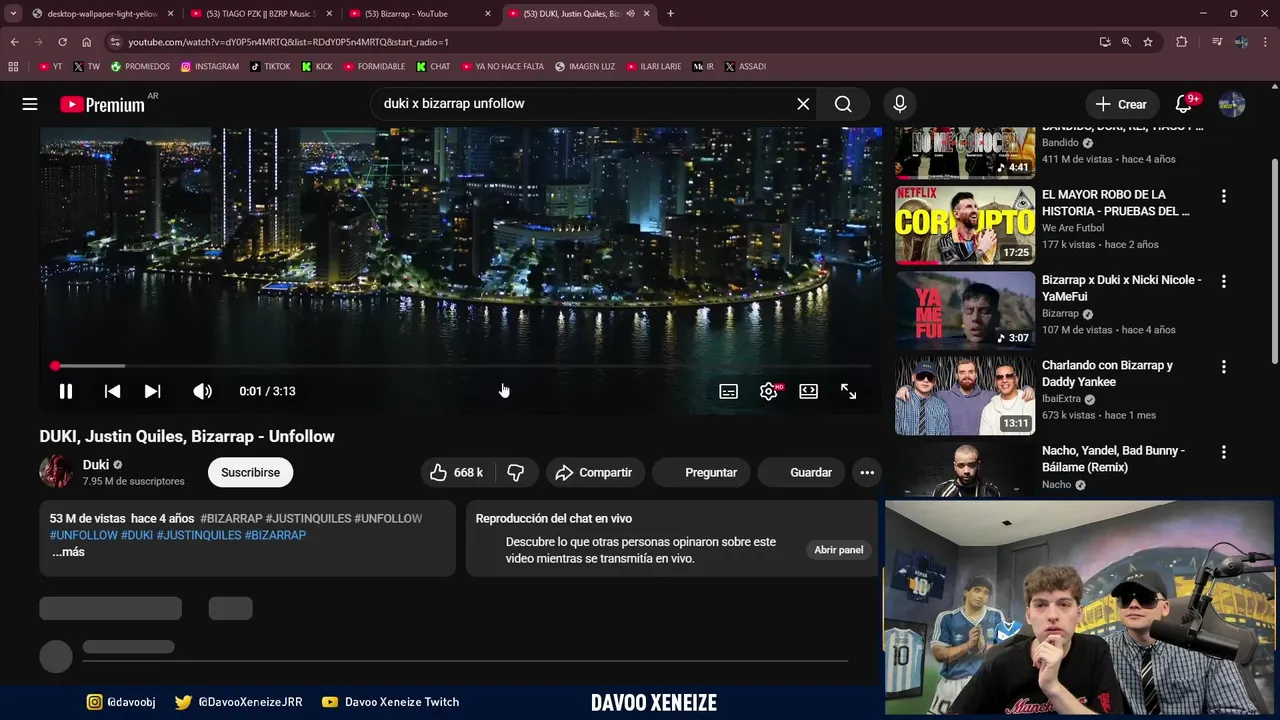Open live chat replay with Abrir panel
1280x720 pixels.
click(x=838, y=550)
